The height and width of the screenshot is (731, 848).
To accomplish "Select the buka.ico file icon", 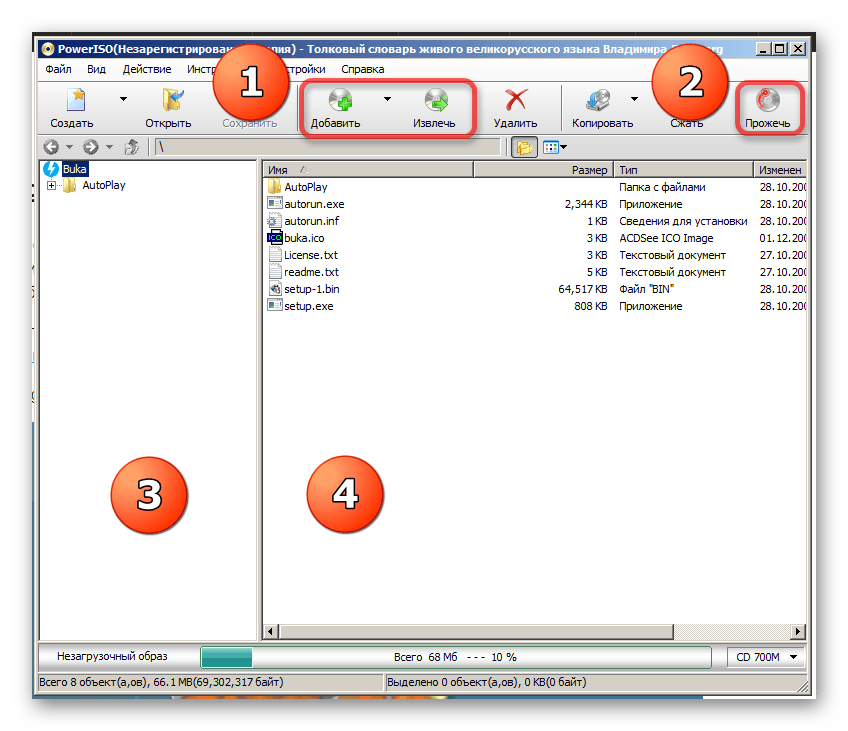I will tap(275, 238).
